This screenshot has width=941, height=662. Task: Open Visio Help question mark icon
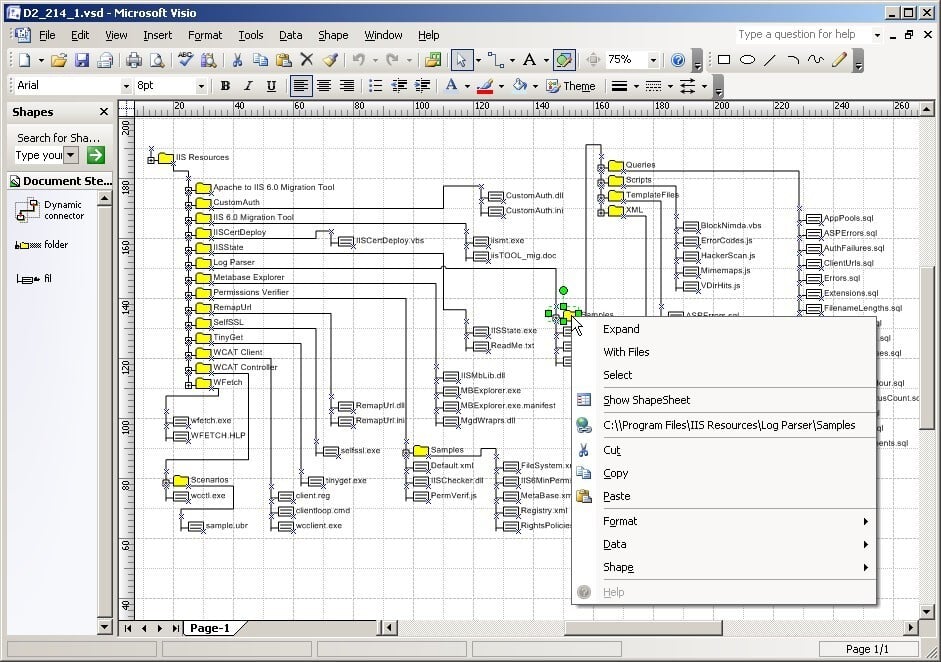(678, 60)
